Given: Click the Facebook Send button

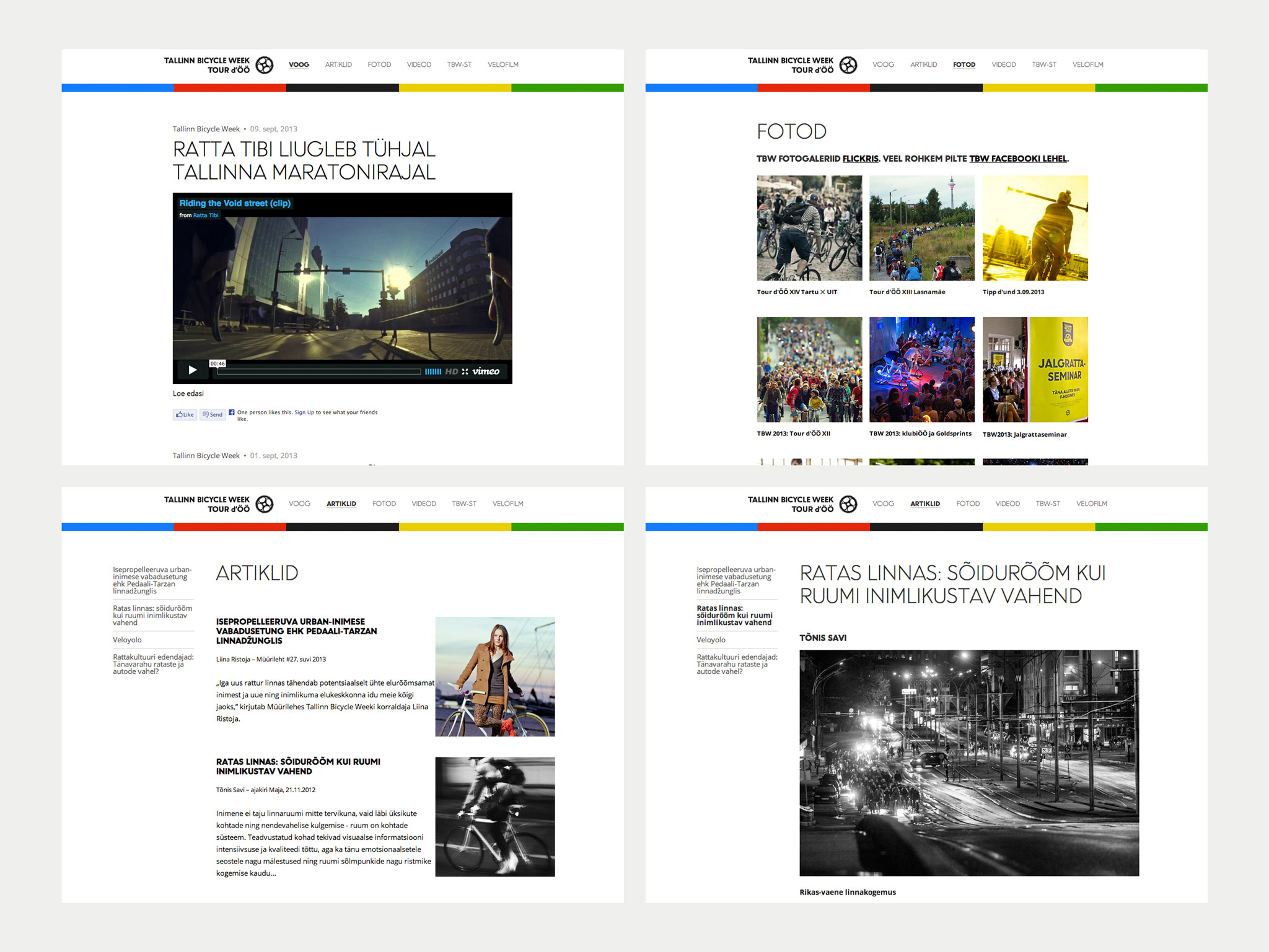Looking at the screenshot, I should click(x=213, y=414).
